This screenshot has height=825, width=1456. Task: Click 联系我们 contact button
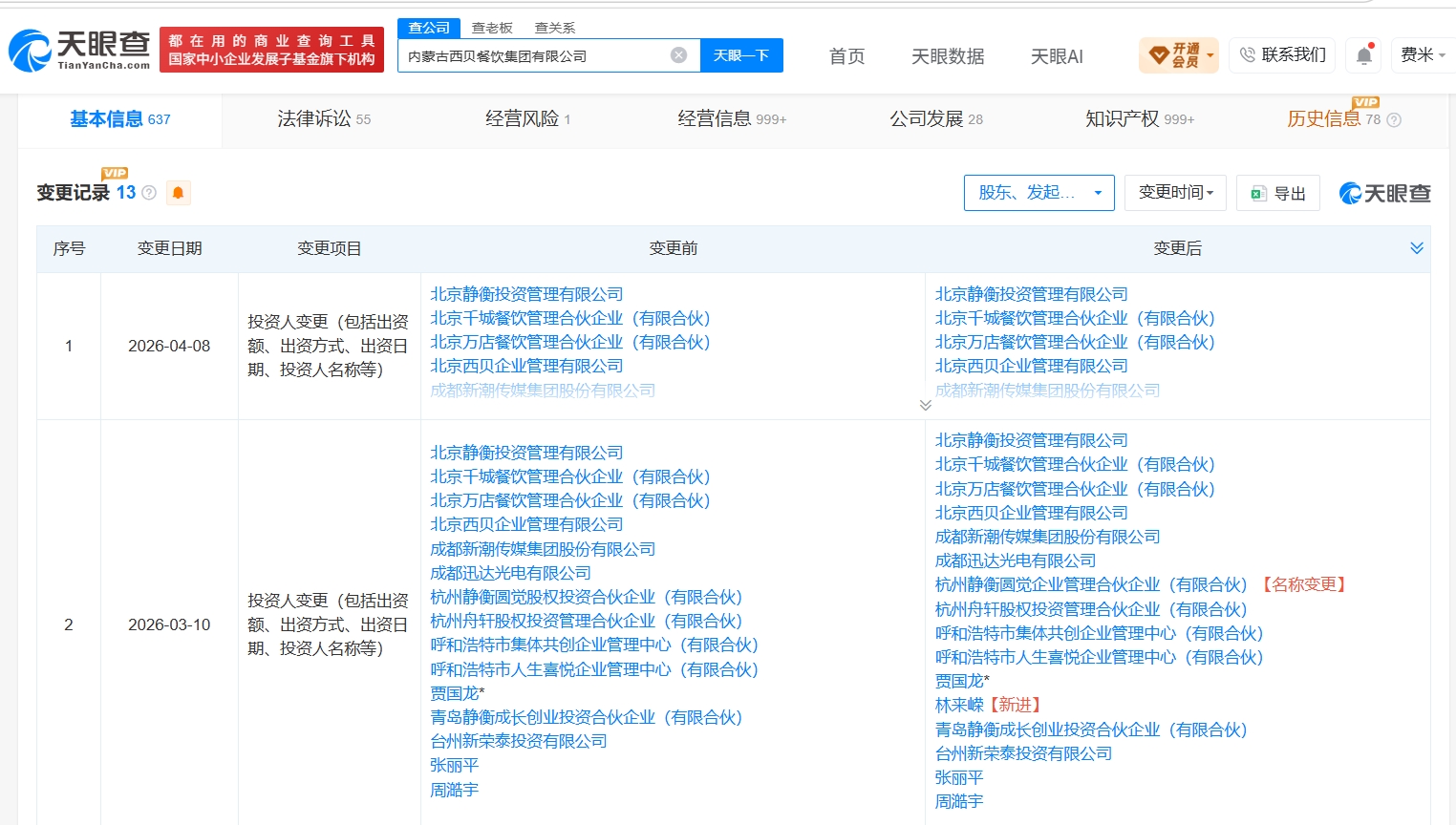point(1283,55)
